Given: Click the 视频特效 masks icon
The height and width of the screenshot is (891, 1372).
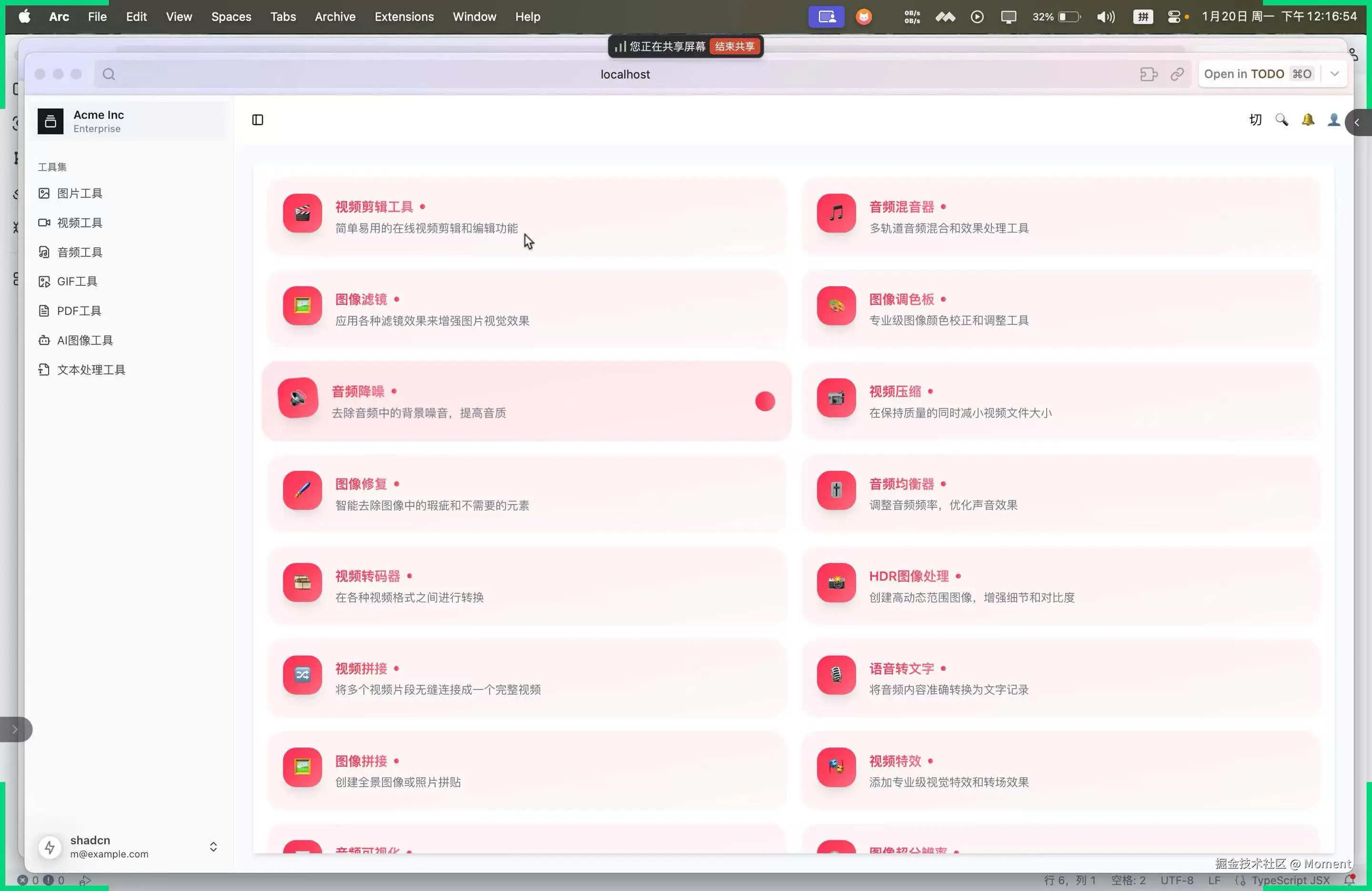Looking at the screenshot, I should point(836,767).
